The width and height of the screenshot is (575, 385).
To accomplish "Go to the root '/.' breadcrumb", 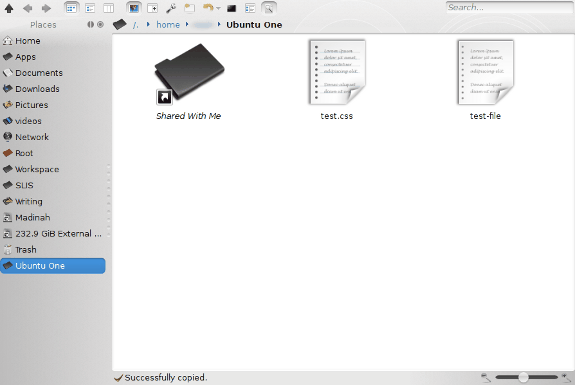I will [x=135, y=25].
